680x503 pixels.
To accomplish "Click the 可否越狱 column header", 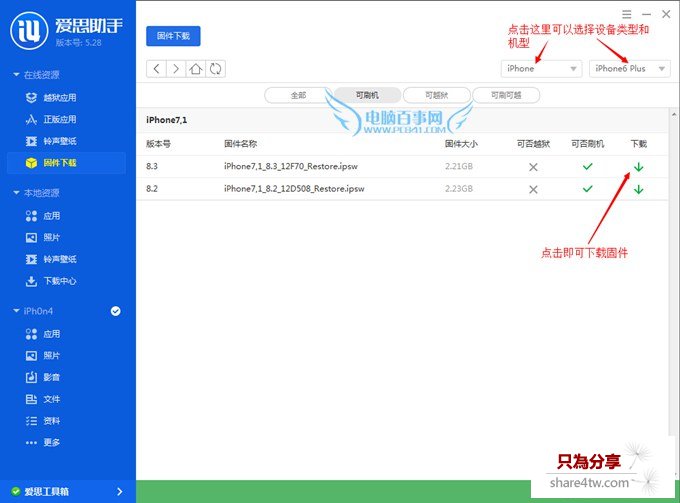I will tap(533, 144).
